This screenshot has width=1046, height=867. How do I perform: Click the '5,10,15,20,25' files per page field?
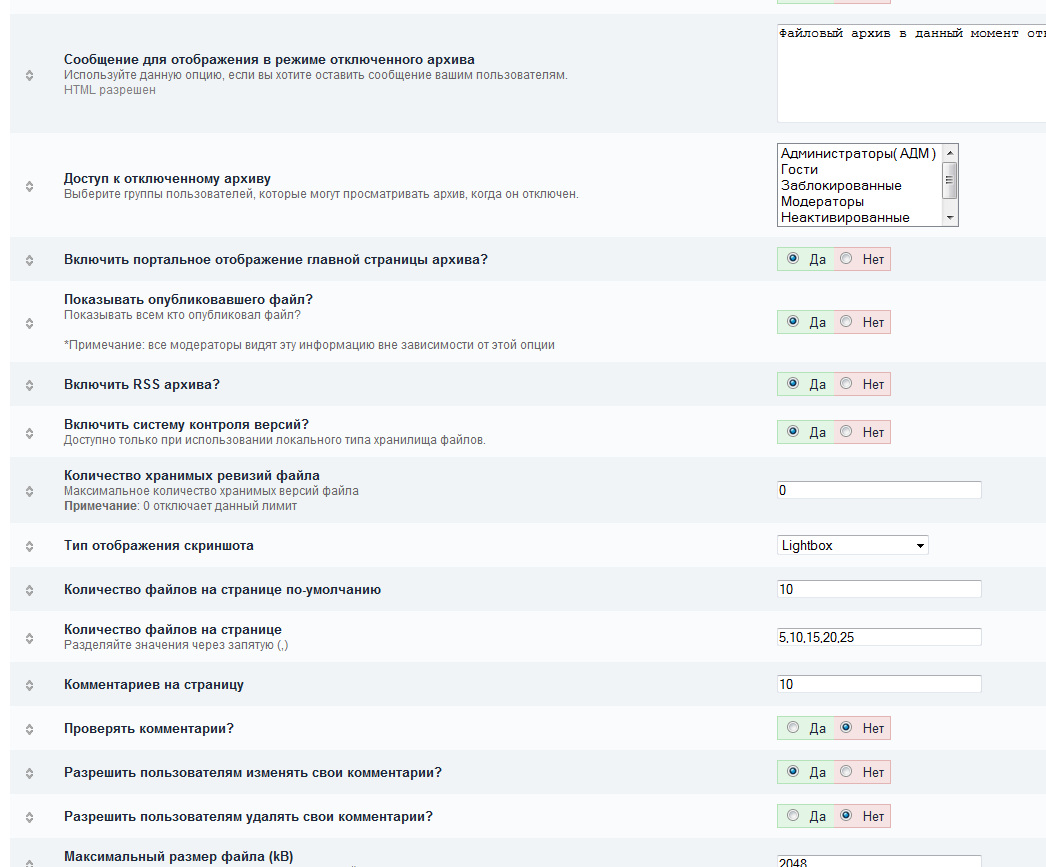pyautogui.click(x=879, y=637)
